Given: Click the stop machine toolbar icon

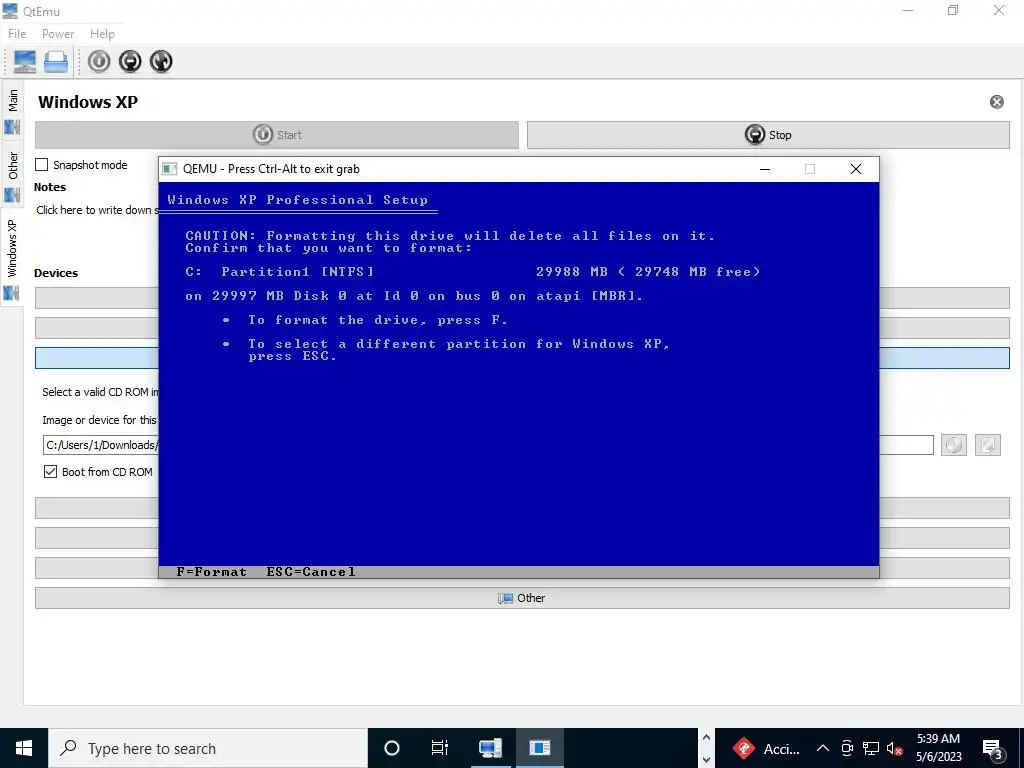Looking at the screenshot, I should coord(131,61).
